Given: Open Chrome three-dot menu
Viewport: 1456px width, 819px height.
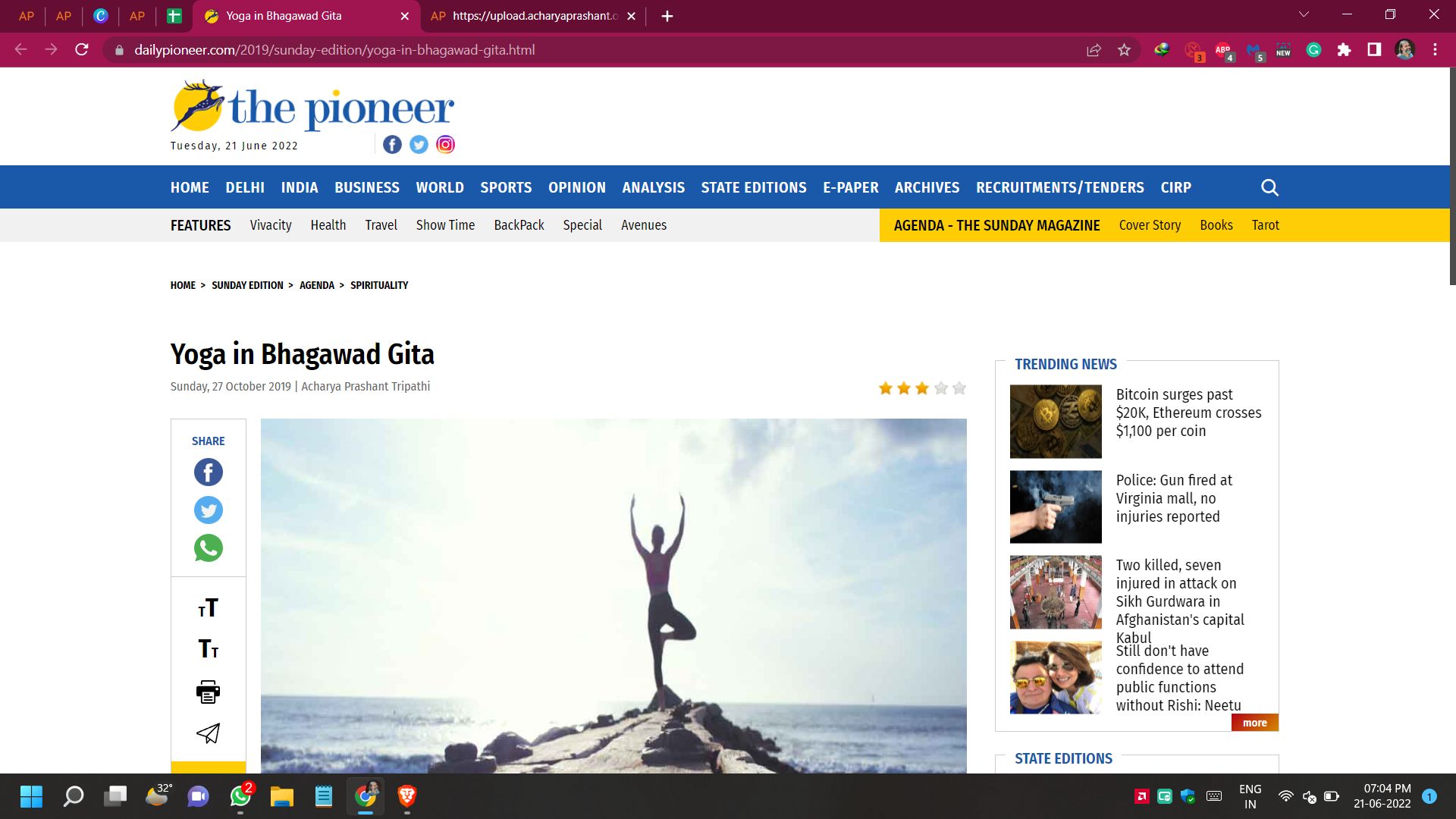Looking at the screenshot, I should (x=1435, y=50).
